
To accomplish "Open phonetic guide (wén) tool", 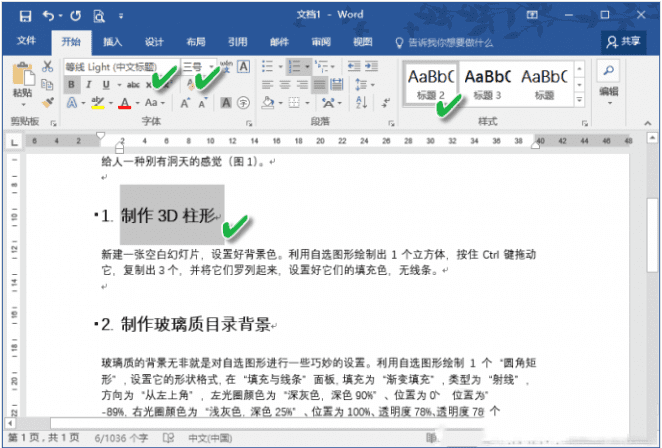I will 226,66.
